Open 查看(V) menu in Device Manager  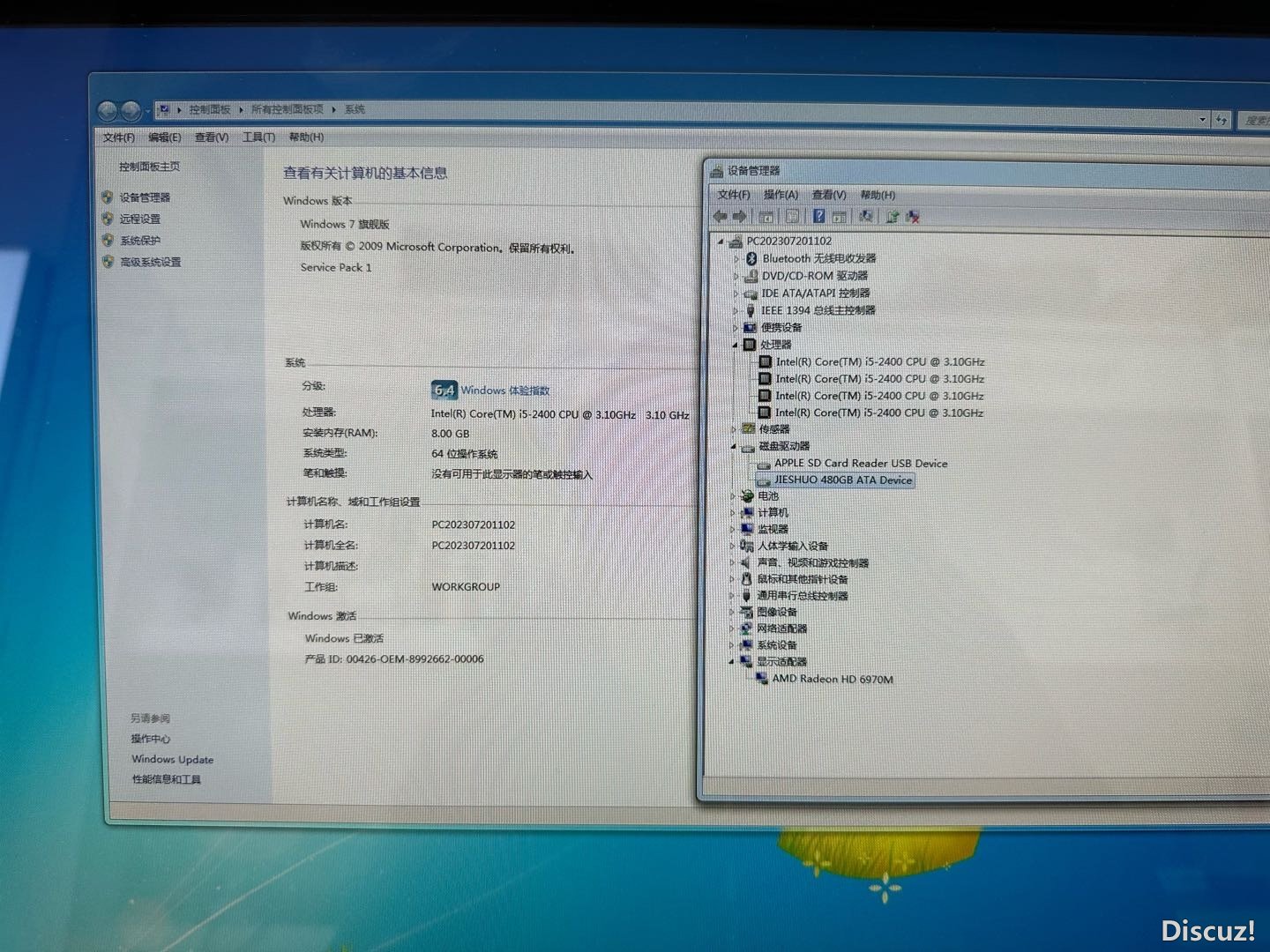point(829,195)
